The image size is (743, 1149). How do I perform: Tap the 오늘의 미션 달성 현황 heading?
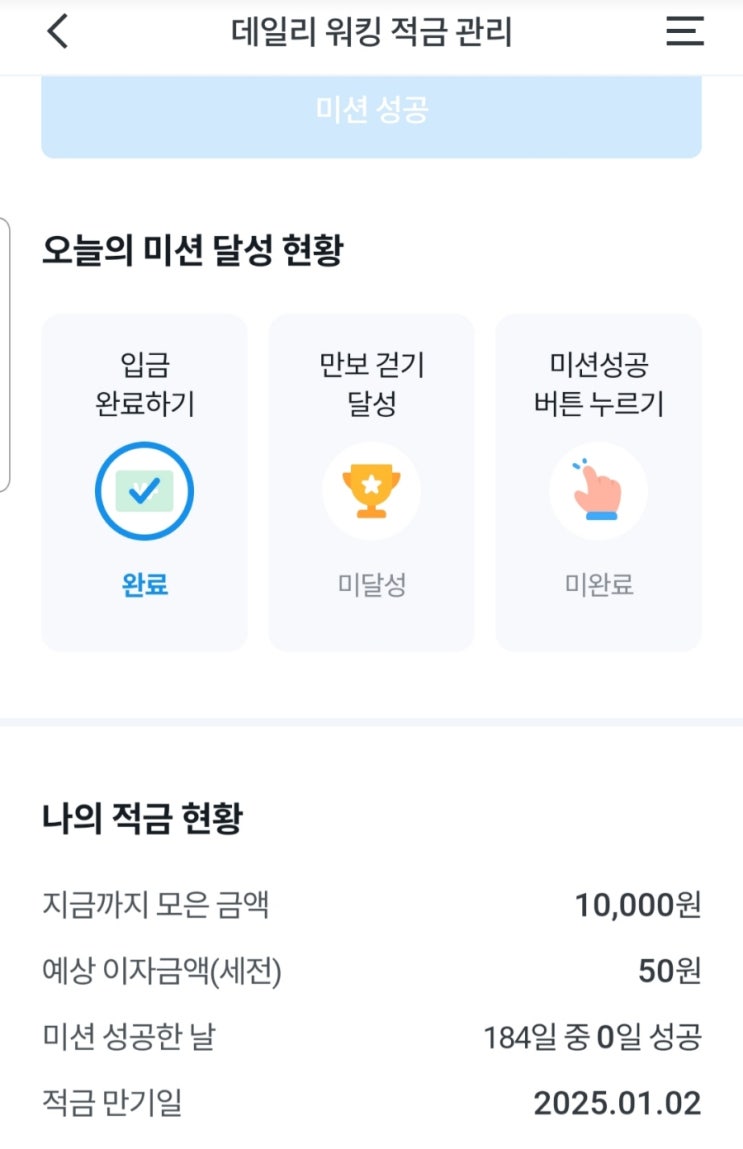(193, 250)
